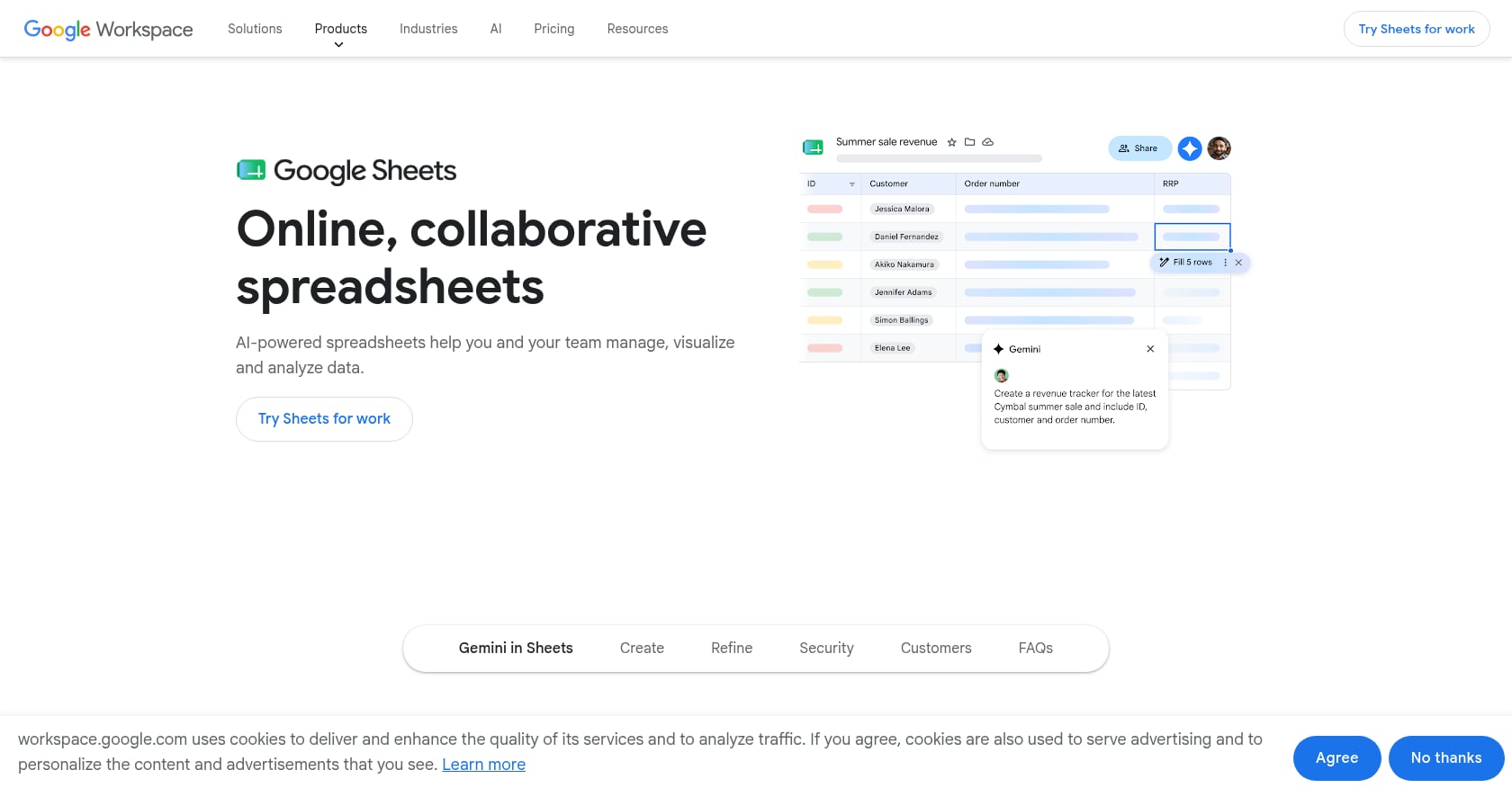1512x788 pixels.
Task: Open the ID column filter dropdown
Action: [851, 184]
